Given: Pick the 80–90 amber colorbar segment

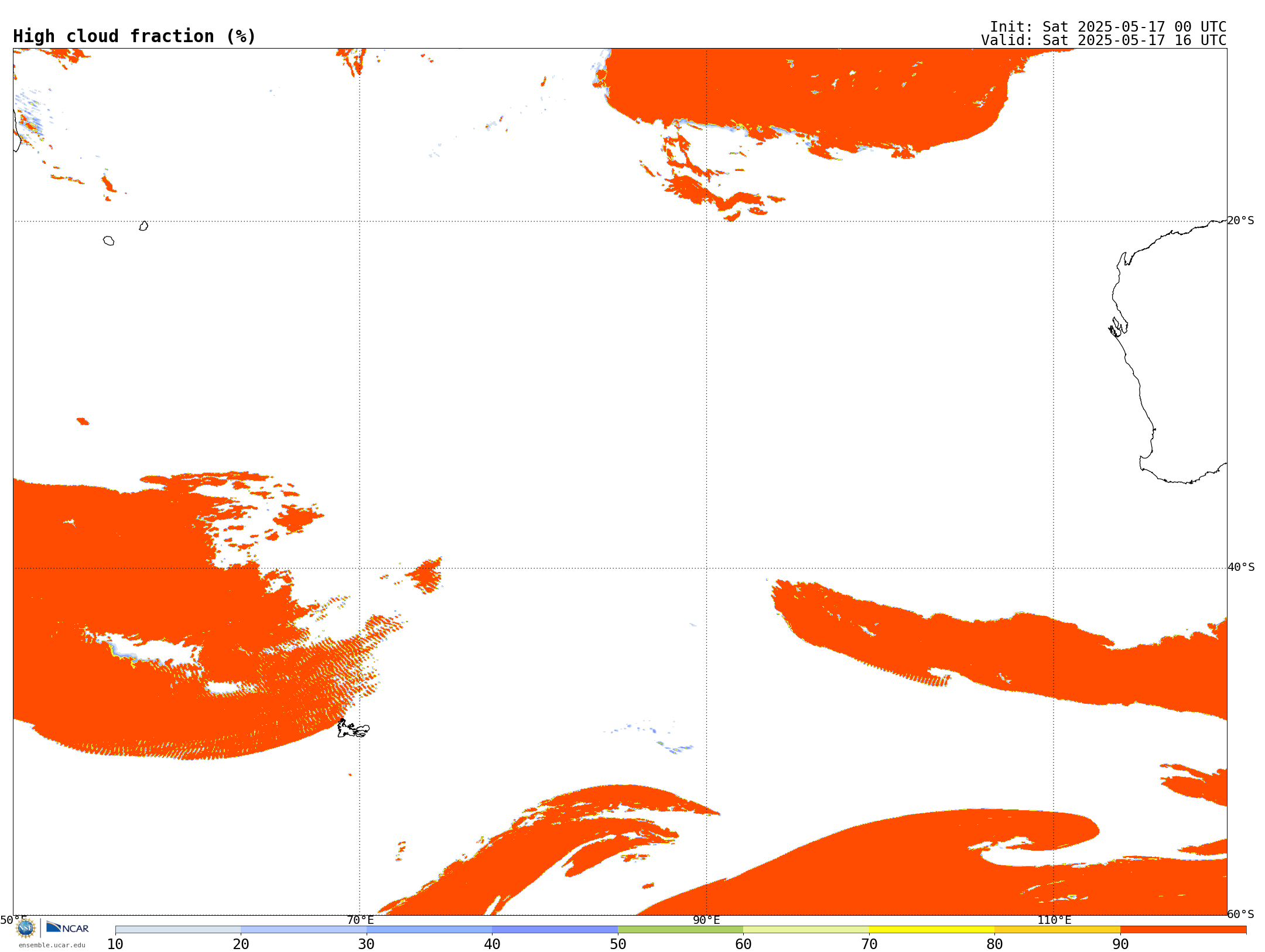Looking at the screenshot, I should 1057,930.
